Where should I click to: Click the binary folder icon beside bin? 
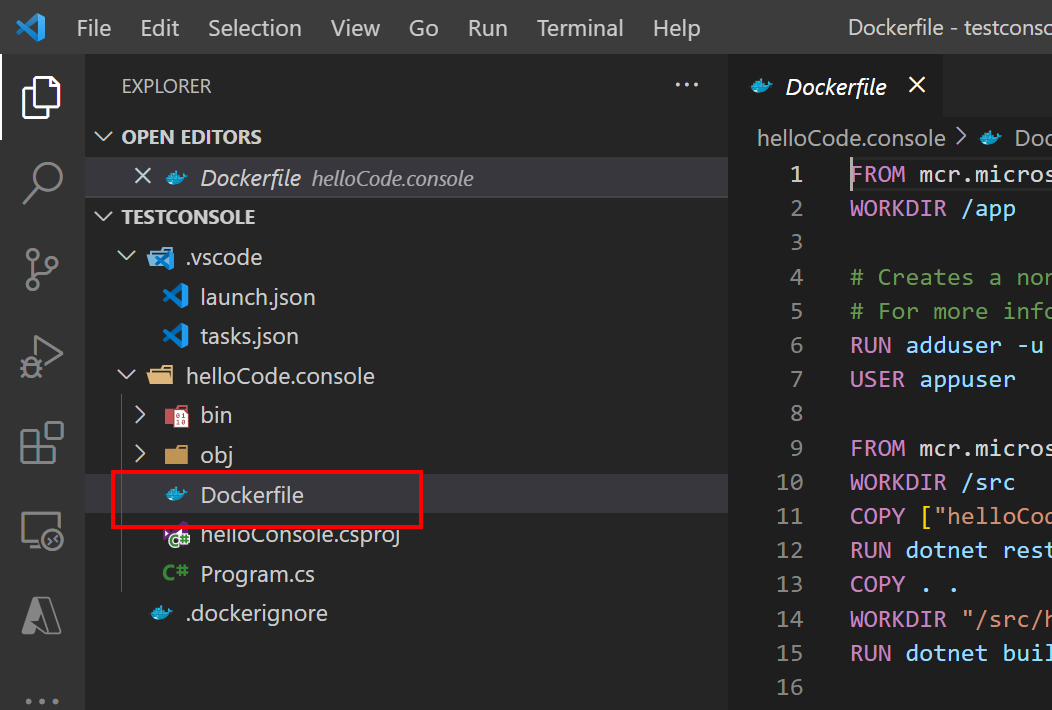tap(176, 416)
